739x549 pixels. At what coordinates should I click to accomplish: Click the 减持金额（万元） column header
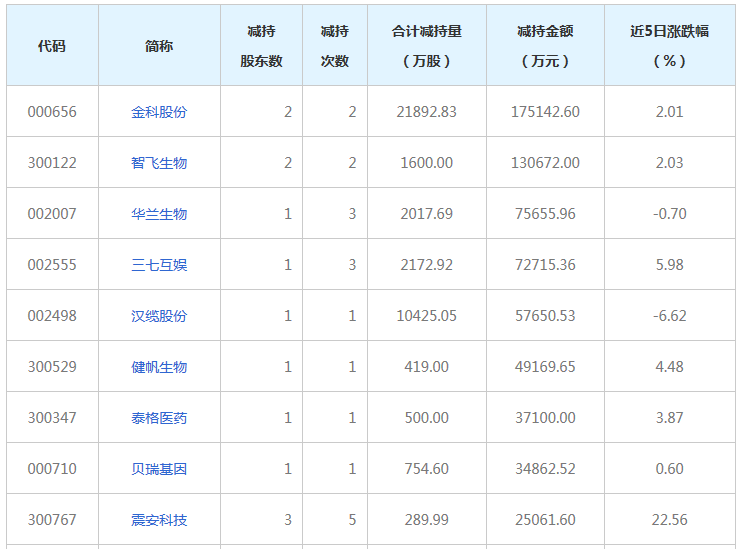(545, 46)
